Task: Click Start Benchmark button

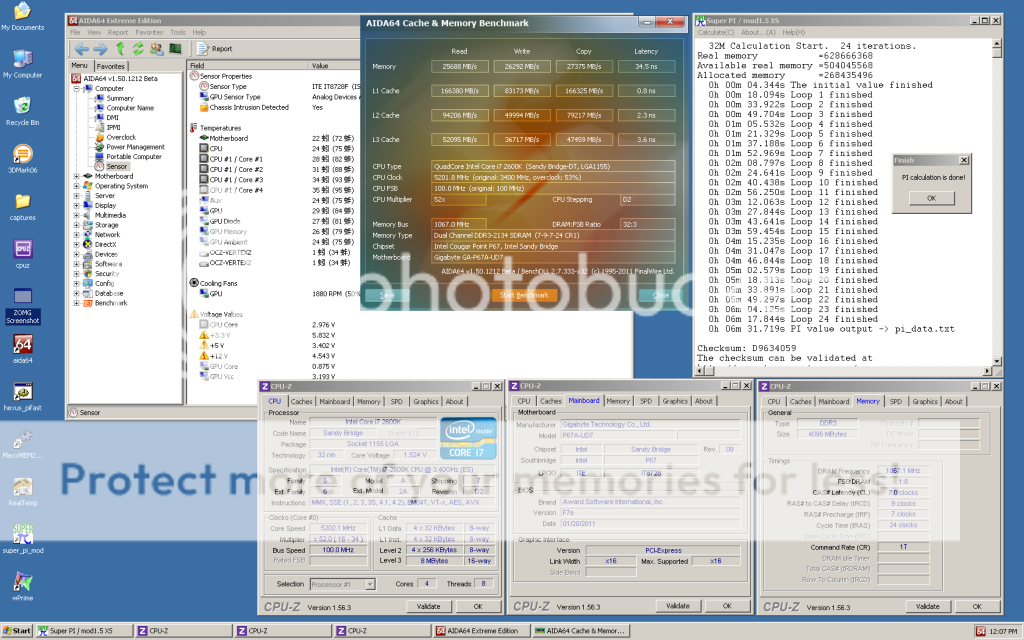Action: [x=524, y=295]
